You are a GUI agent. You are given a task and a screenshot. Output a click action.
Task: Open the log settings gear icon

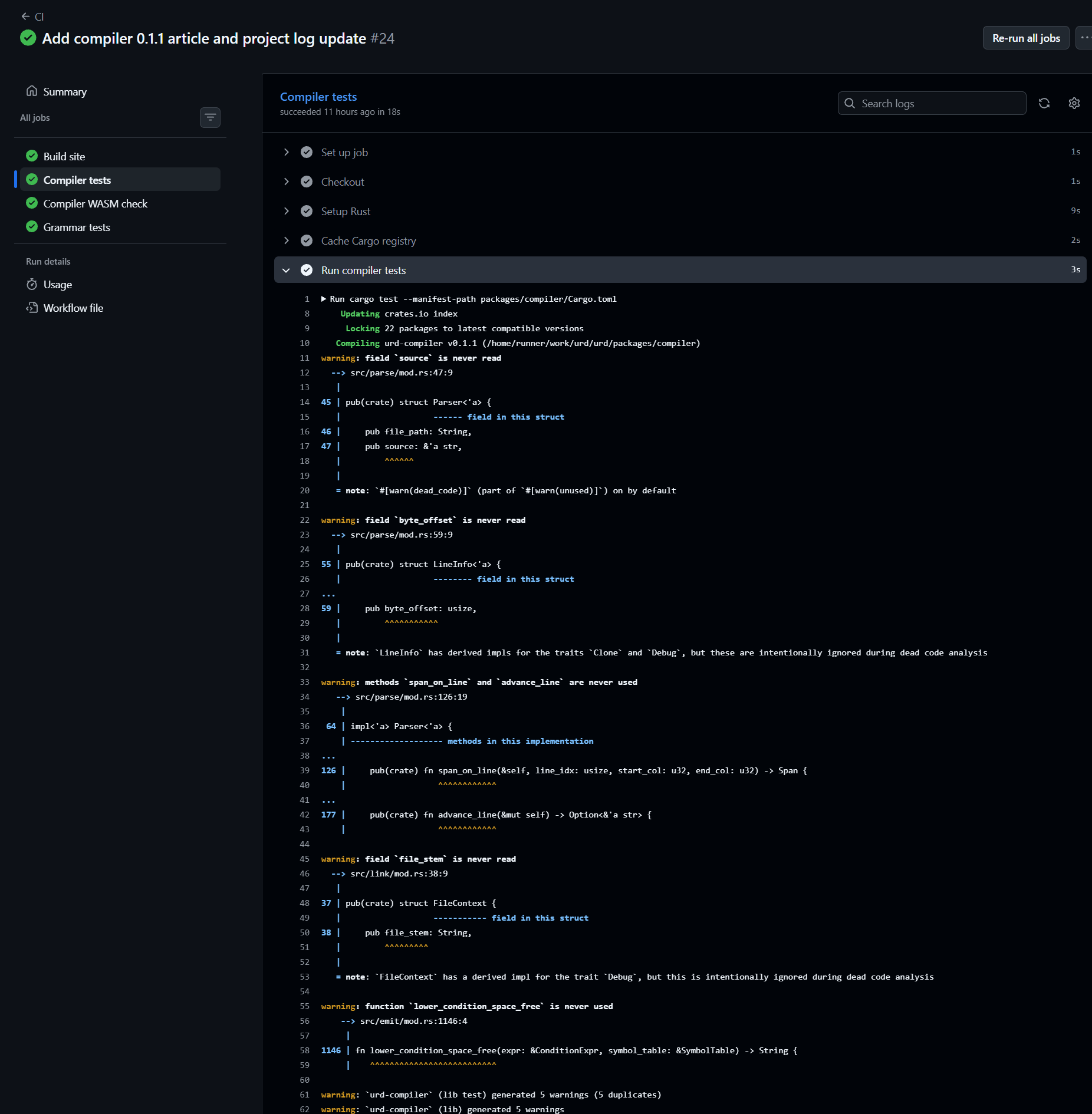[1074, 103]
